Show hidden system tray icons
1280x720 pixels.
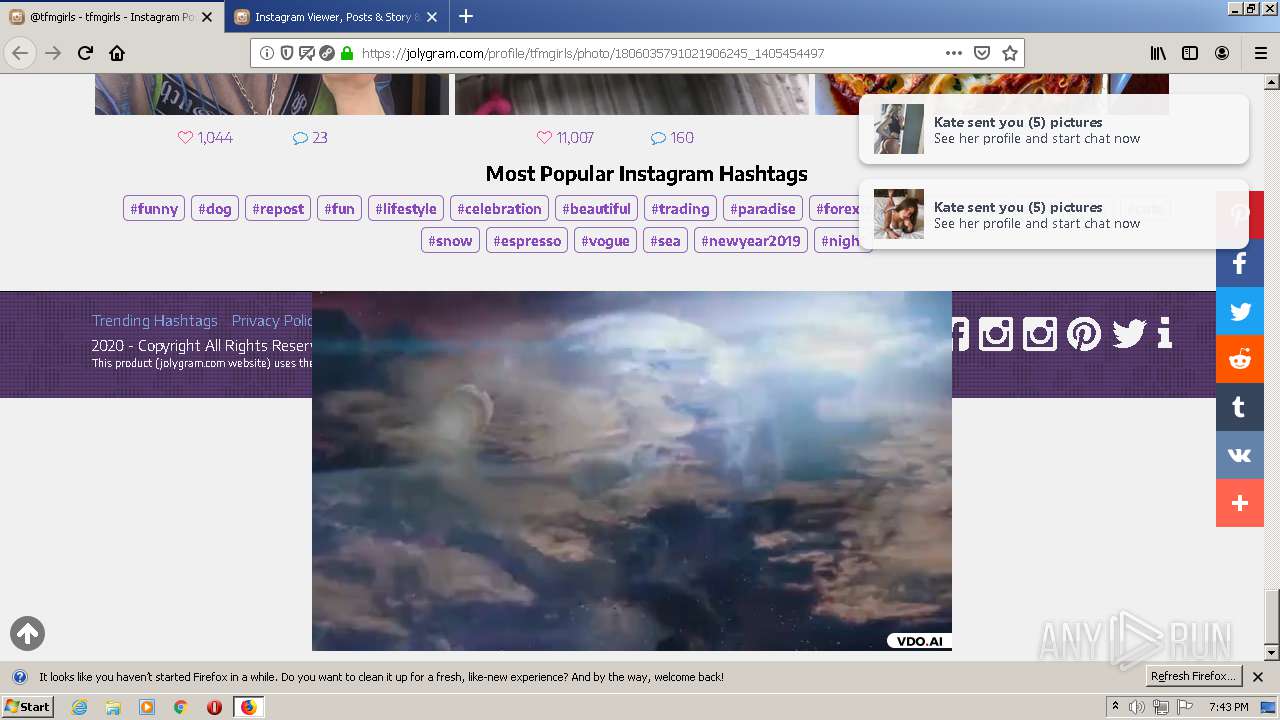tap(1115, 707)
